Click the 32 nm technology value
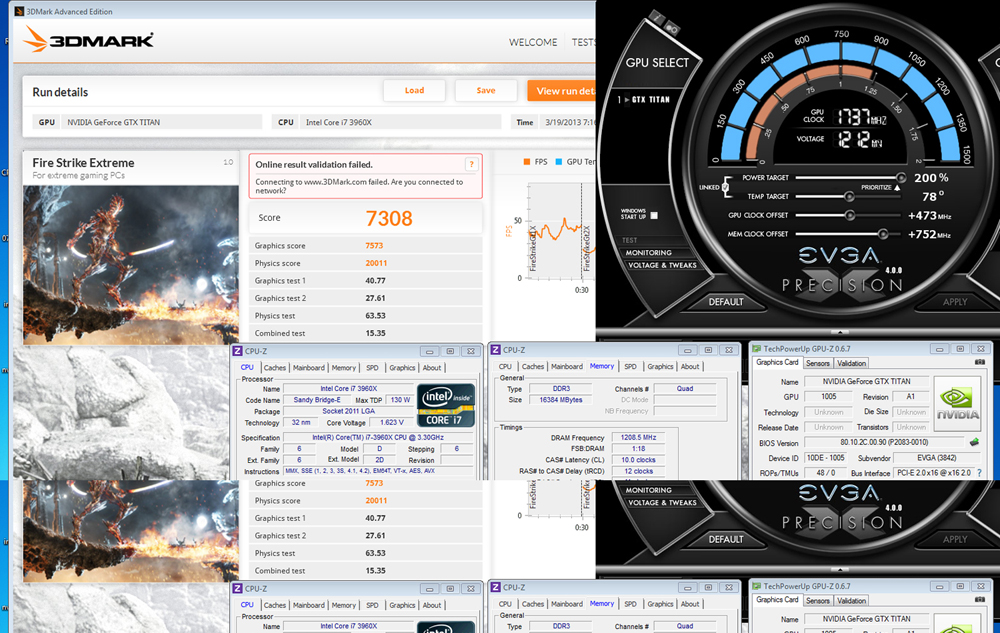The image size is (1000, 633). click(x=301, y=423)
